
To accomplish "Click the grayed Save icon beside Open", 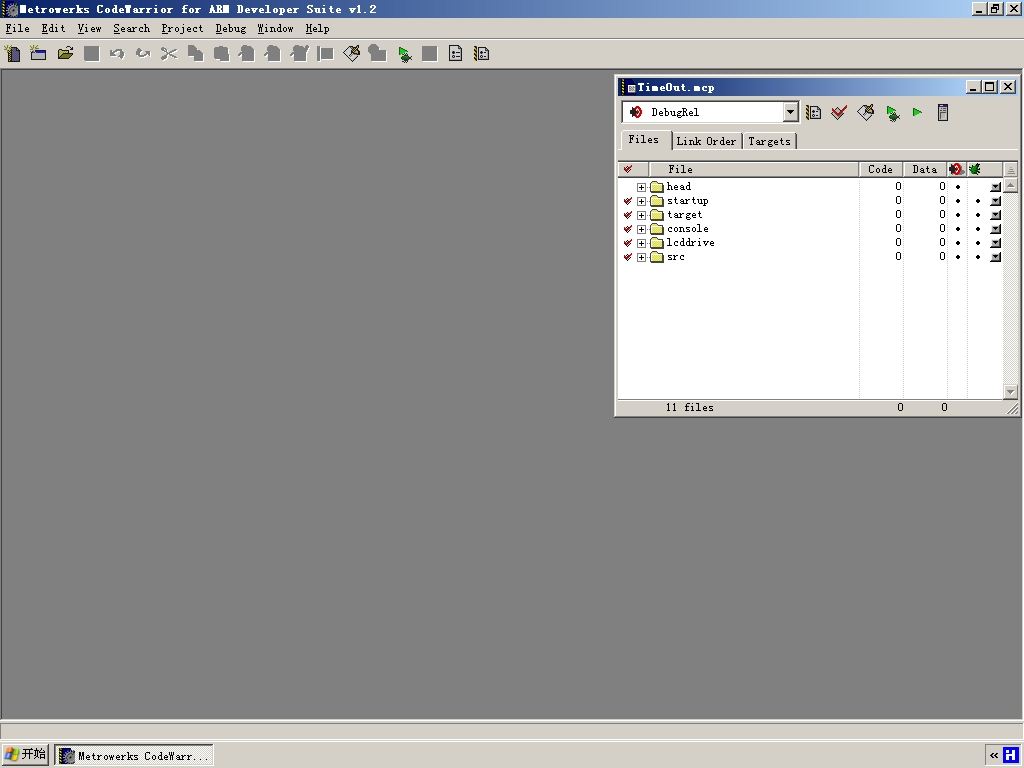I will tap(91, 54).
